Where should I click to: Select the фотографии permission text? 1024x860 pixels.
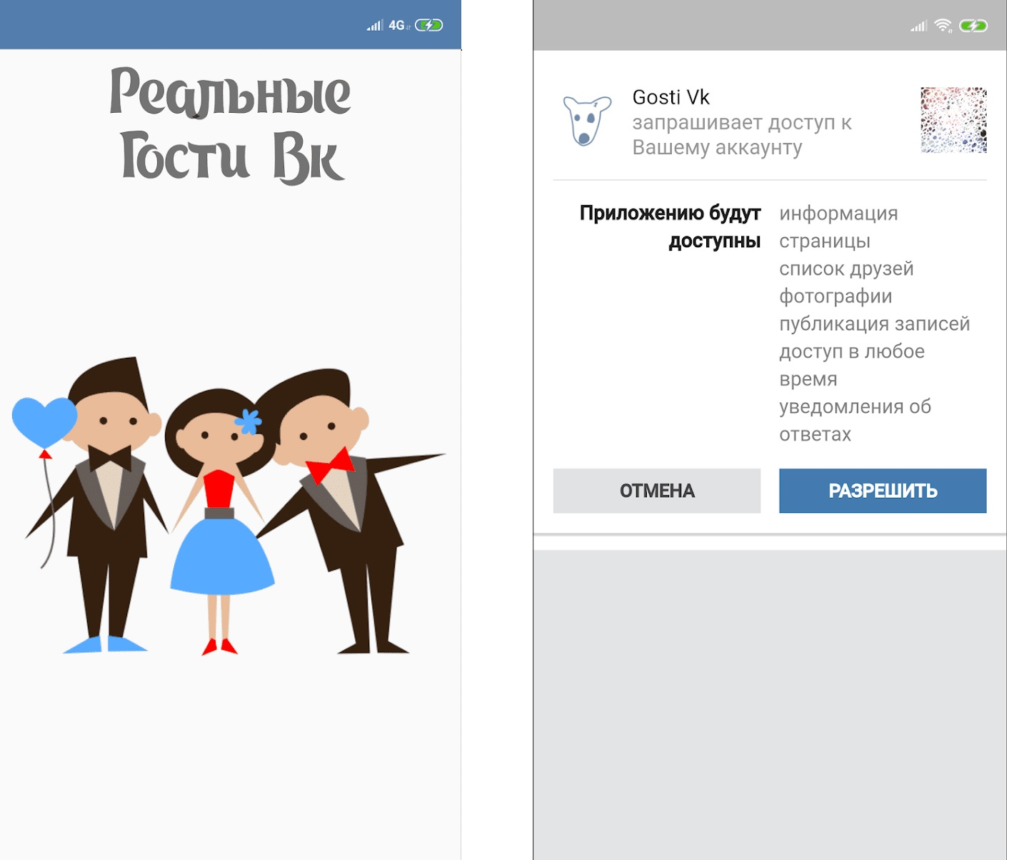pos(835,296)
